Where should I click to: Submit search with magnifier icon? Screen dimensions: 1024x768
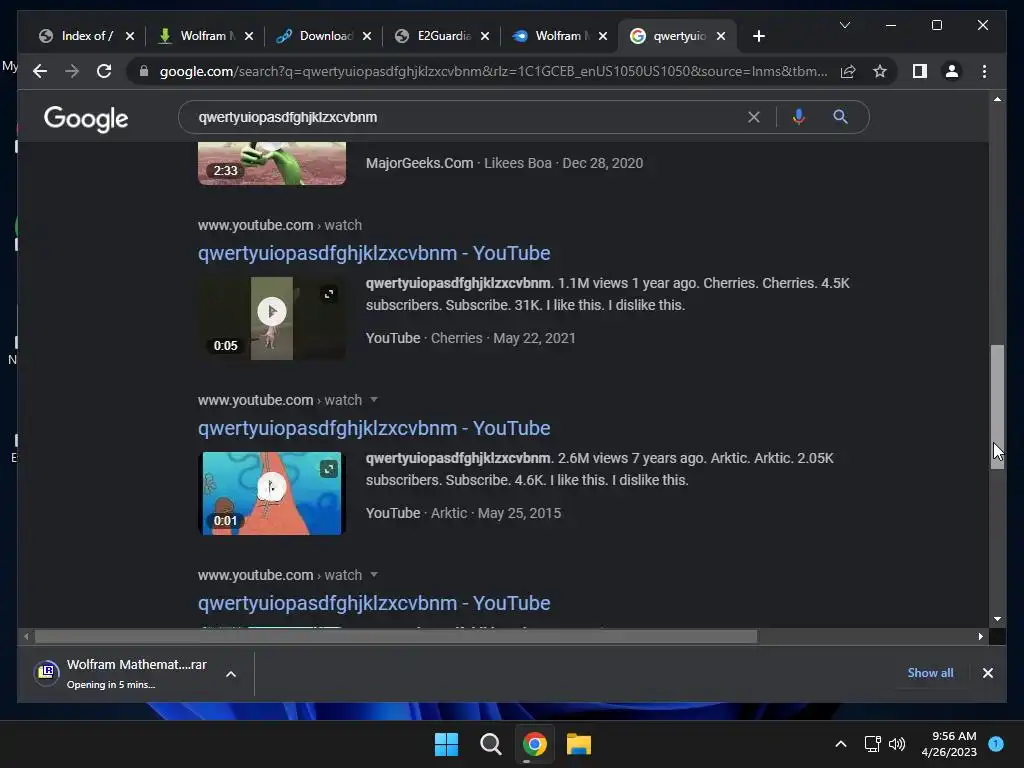pyautogui.click(x=840, y=117)
